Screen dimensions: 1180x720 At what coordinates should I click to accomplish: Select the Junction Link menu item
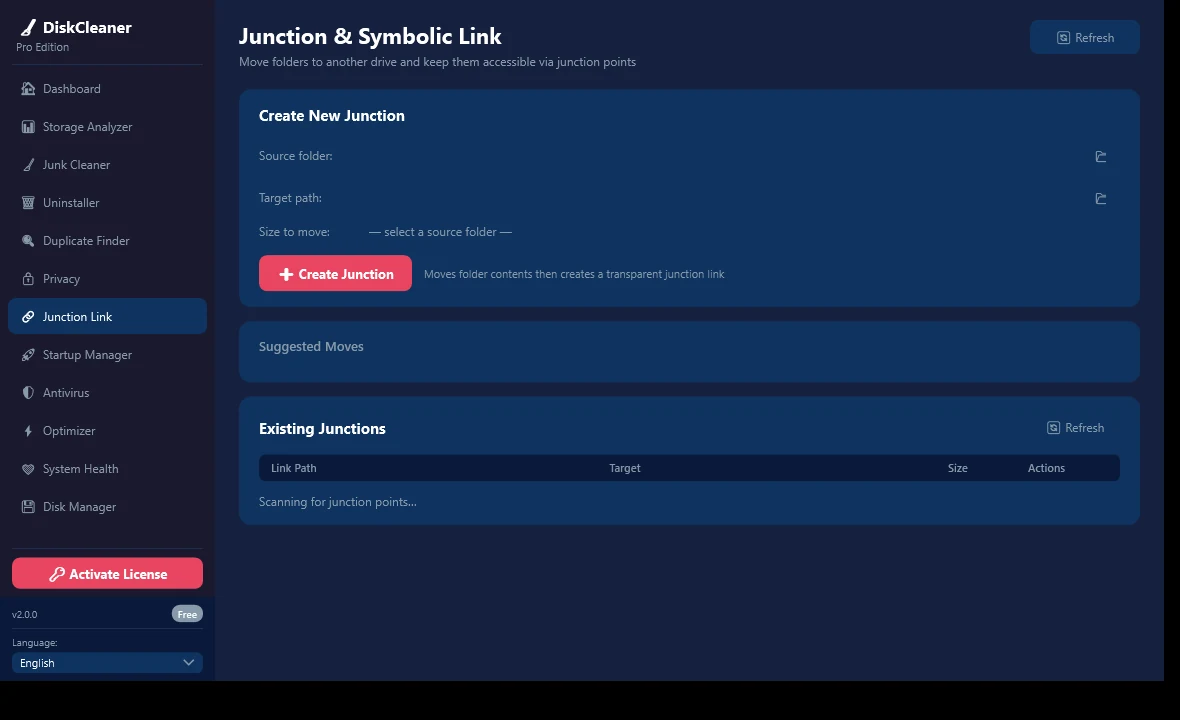(107, 317)
